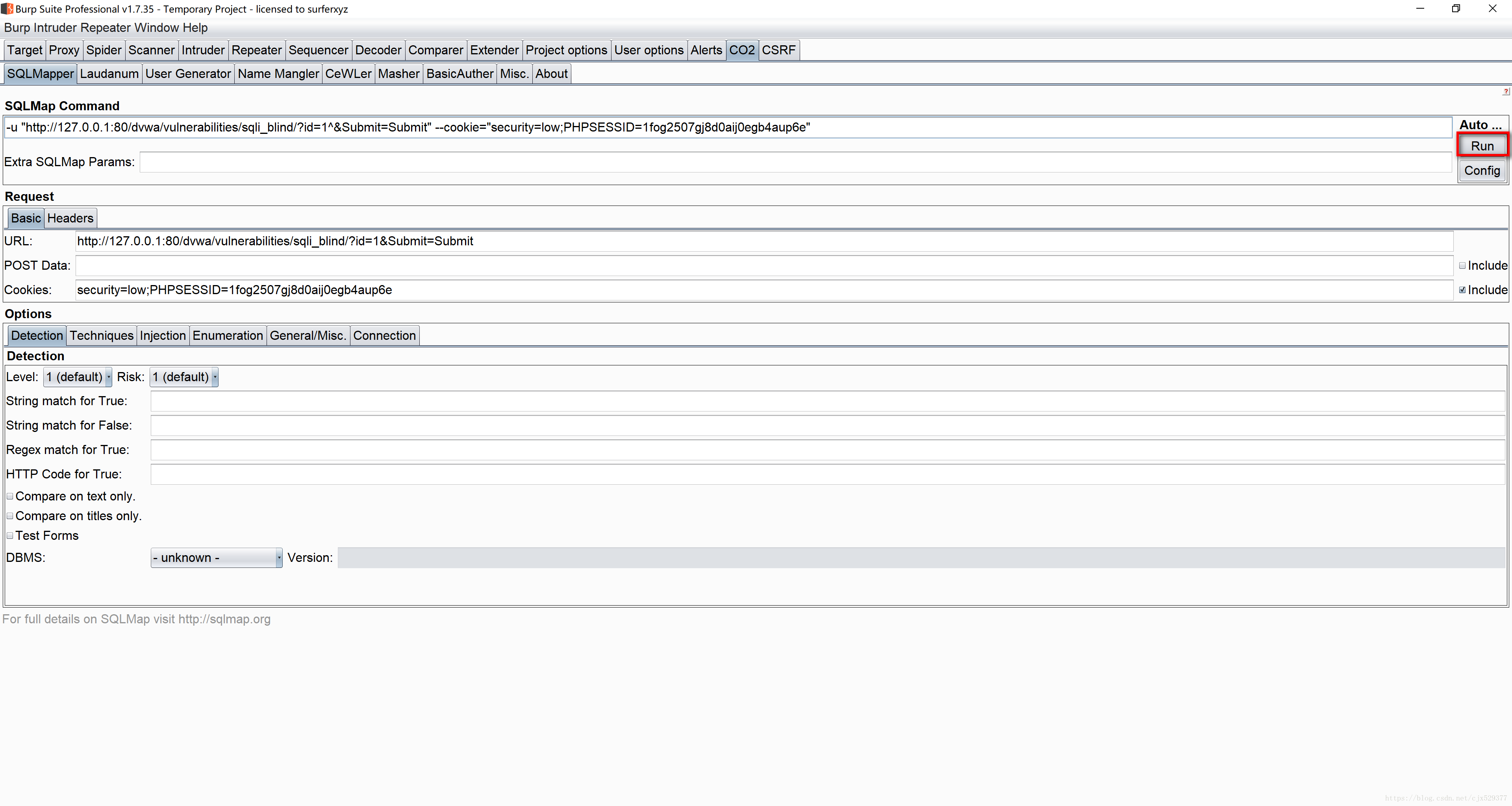Switch to the Misc. sub-tab

pos(515,74)
